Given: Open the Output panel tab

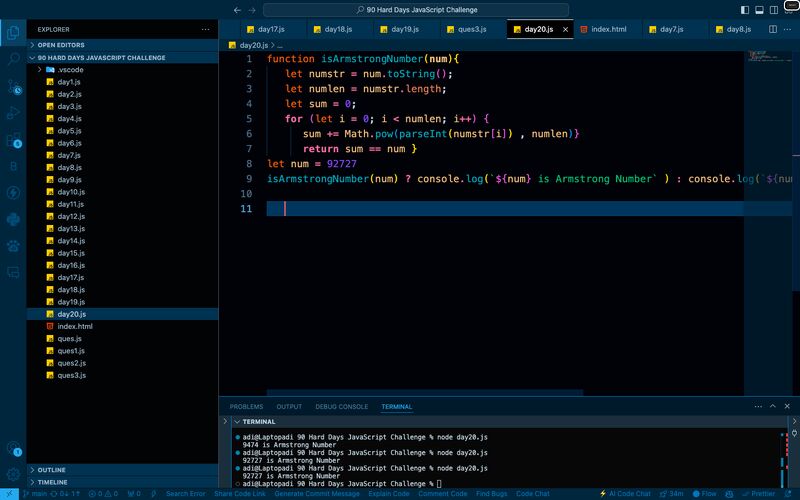Looking at the screenshot, I should 289,407.
